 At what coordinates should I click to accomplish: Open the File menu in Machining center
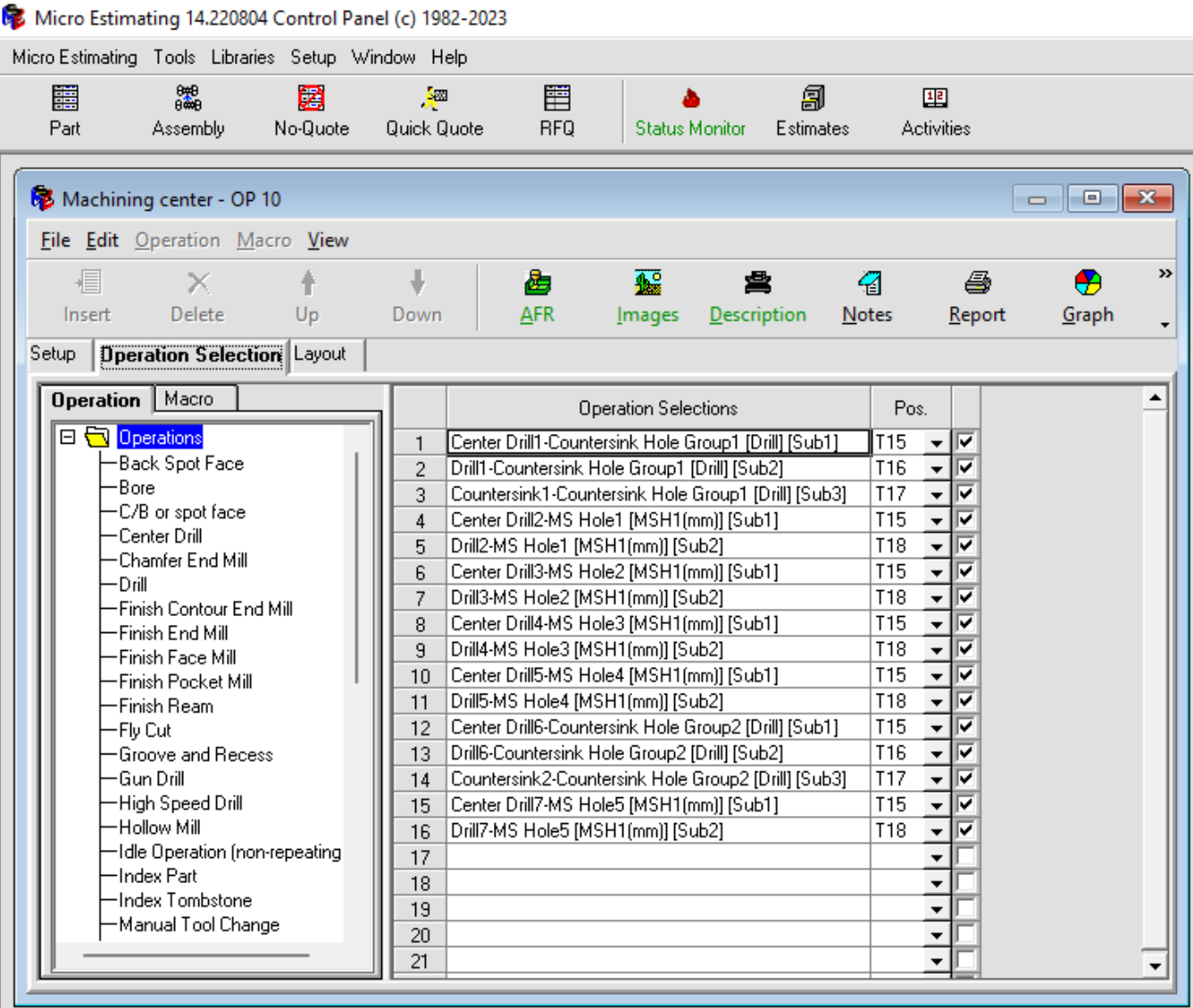pos(55,240)
